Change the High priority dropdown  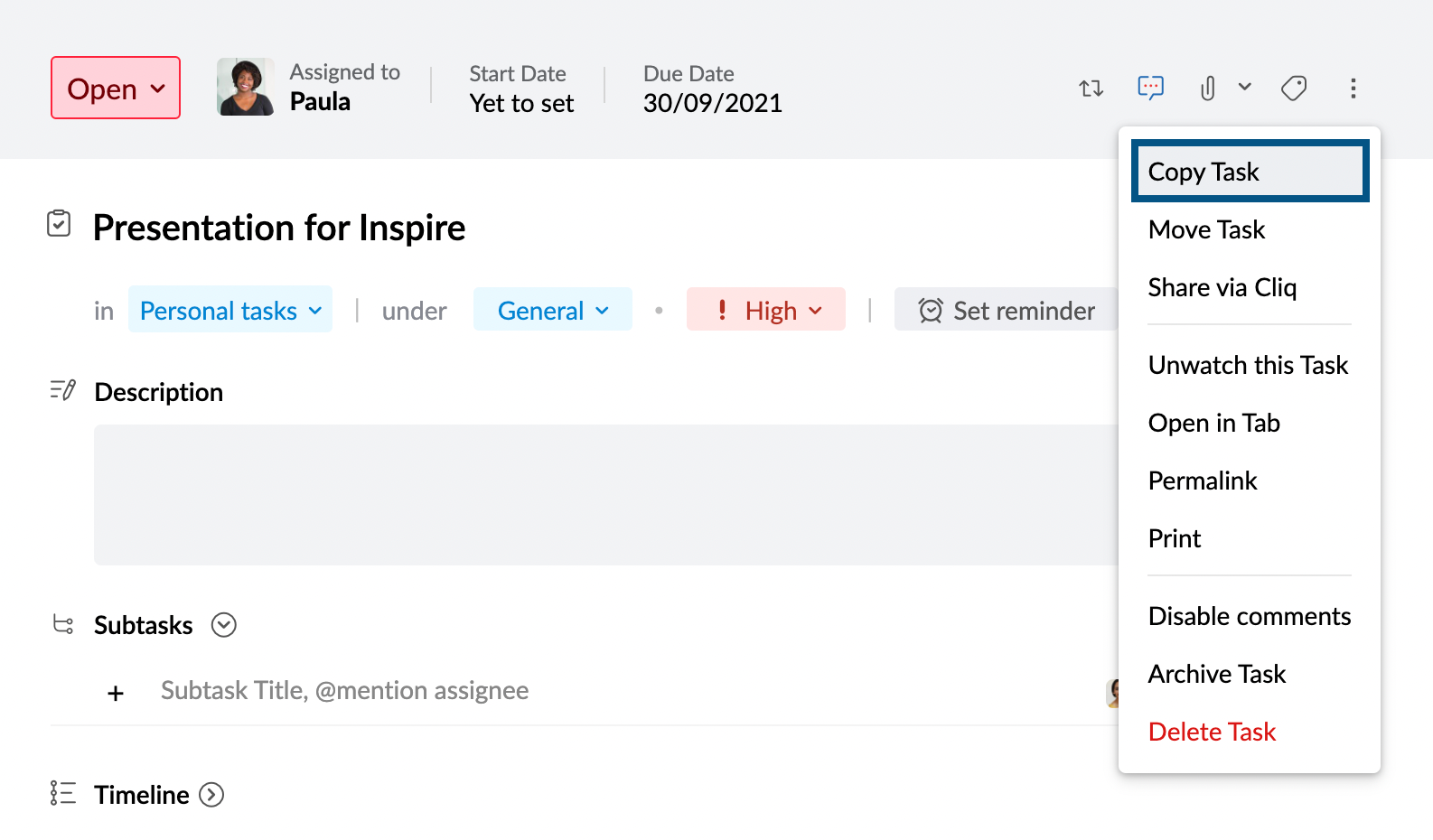766,310
